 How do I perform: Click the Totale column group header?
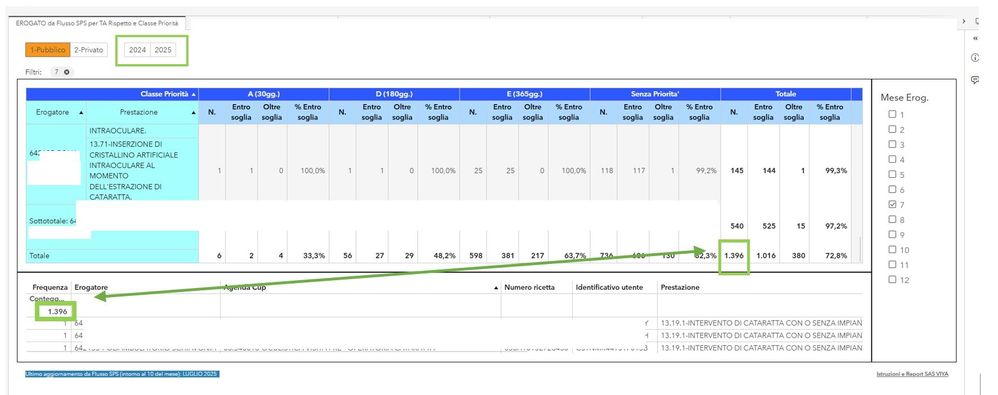click(785, 94)
